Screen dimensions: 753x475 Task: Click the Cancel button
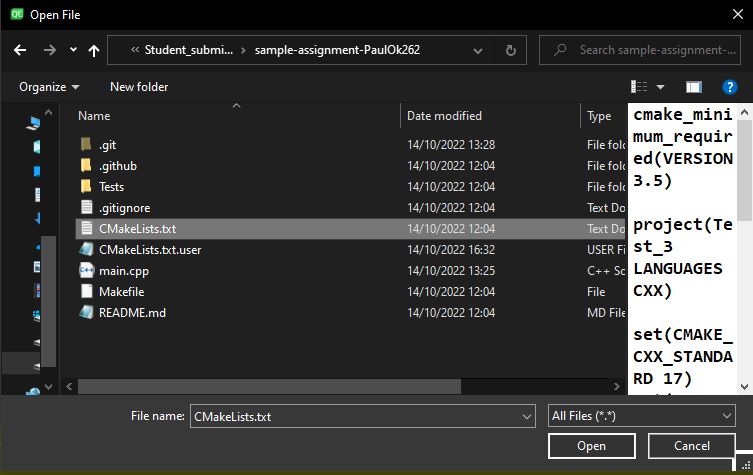(692, 446)
